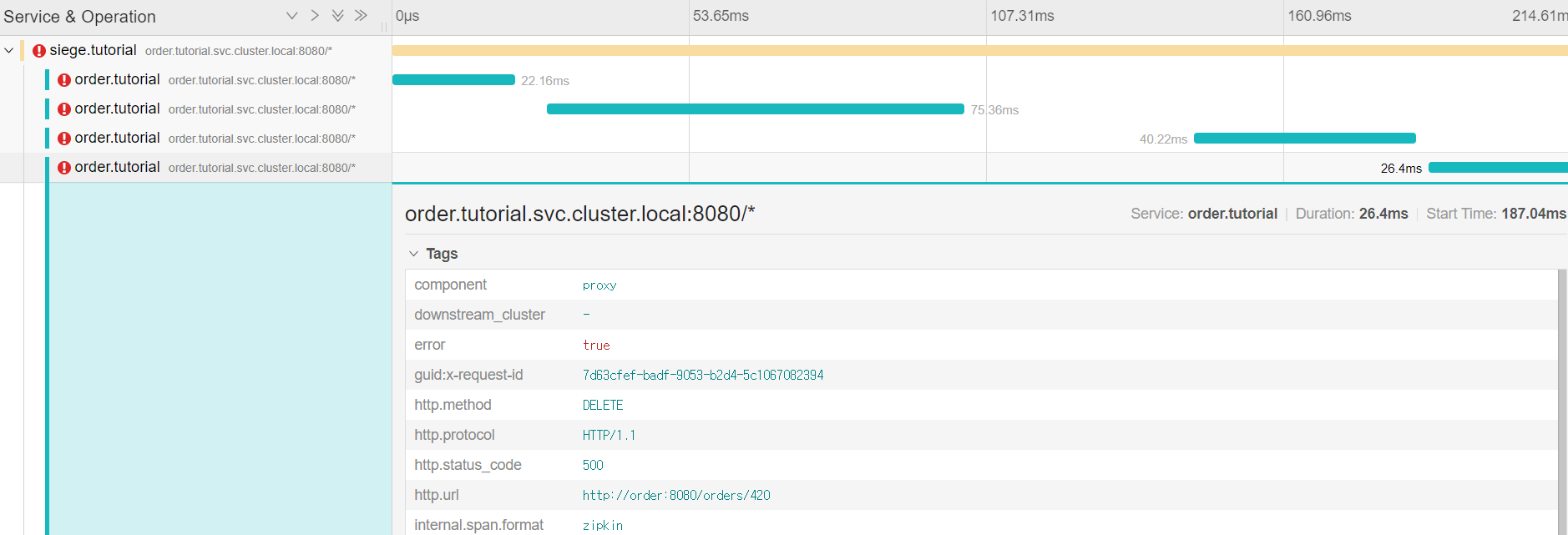
Task: Click the component tag value proxy
Action: (599, 285)
